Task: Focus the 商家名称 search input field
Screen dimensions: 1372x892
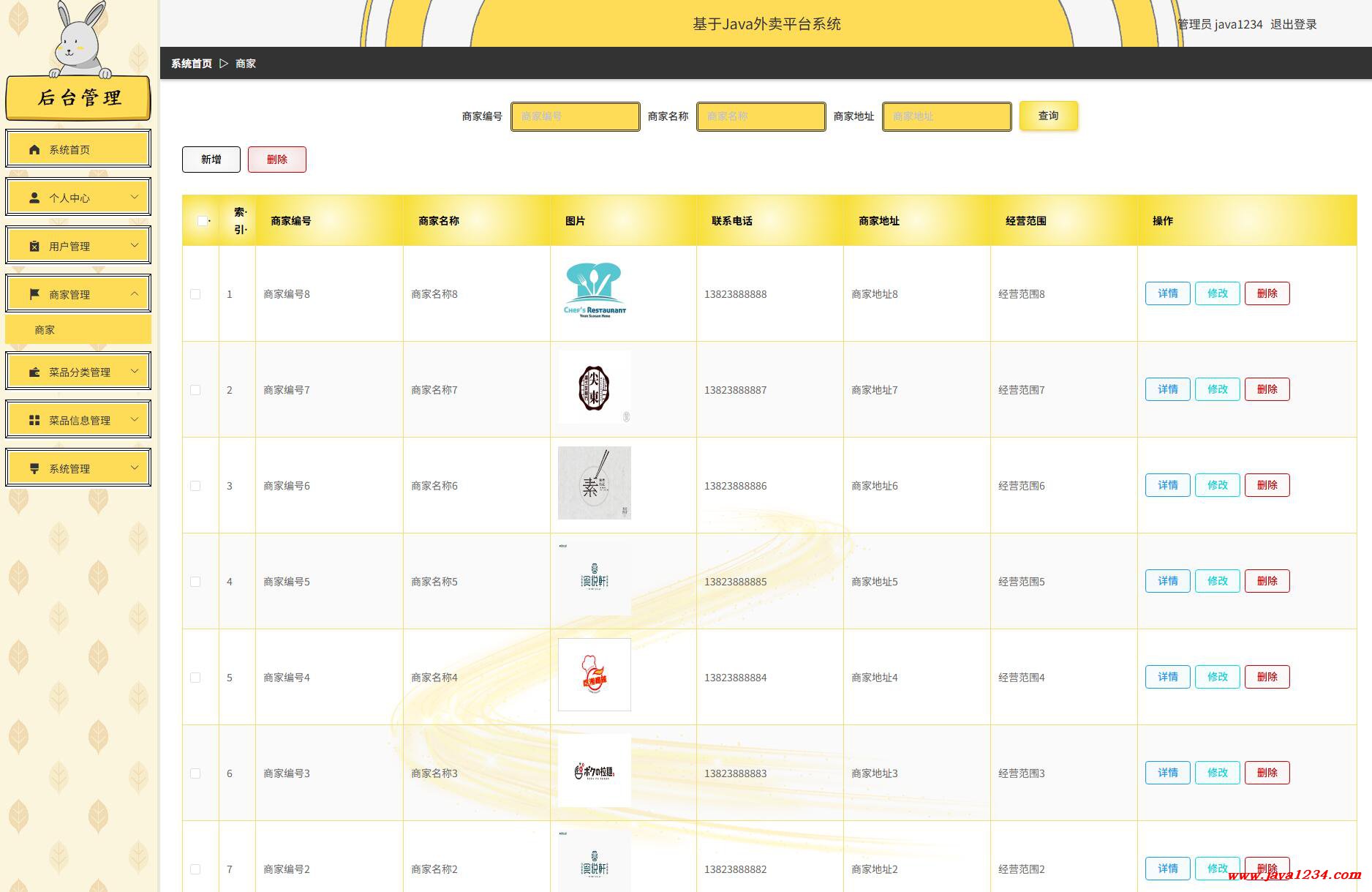Action: coord(761,116)
